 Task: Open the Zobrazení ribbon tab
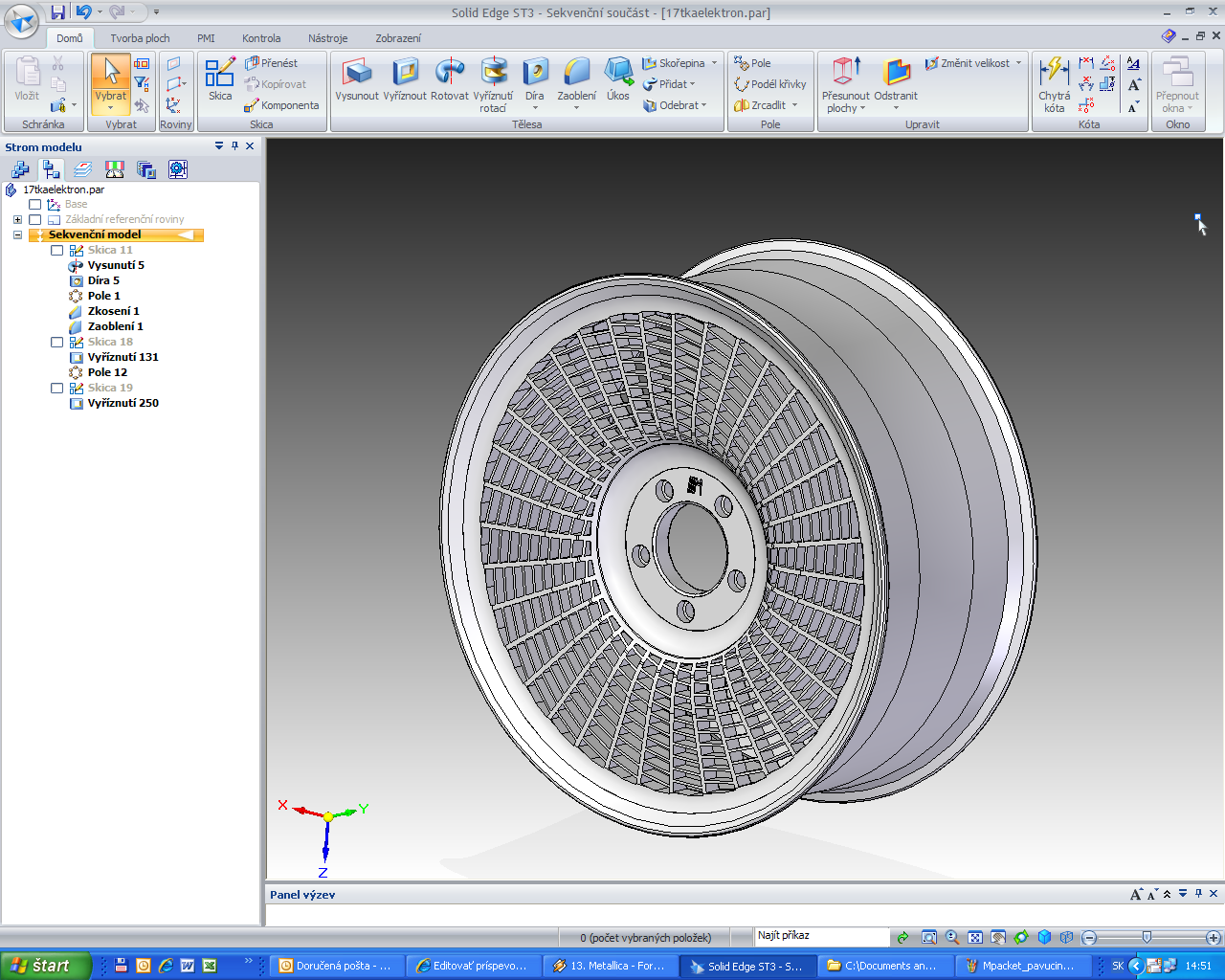397,38
